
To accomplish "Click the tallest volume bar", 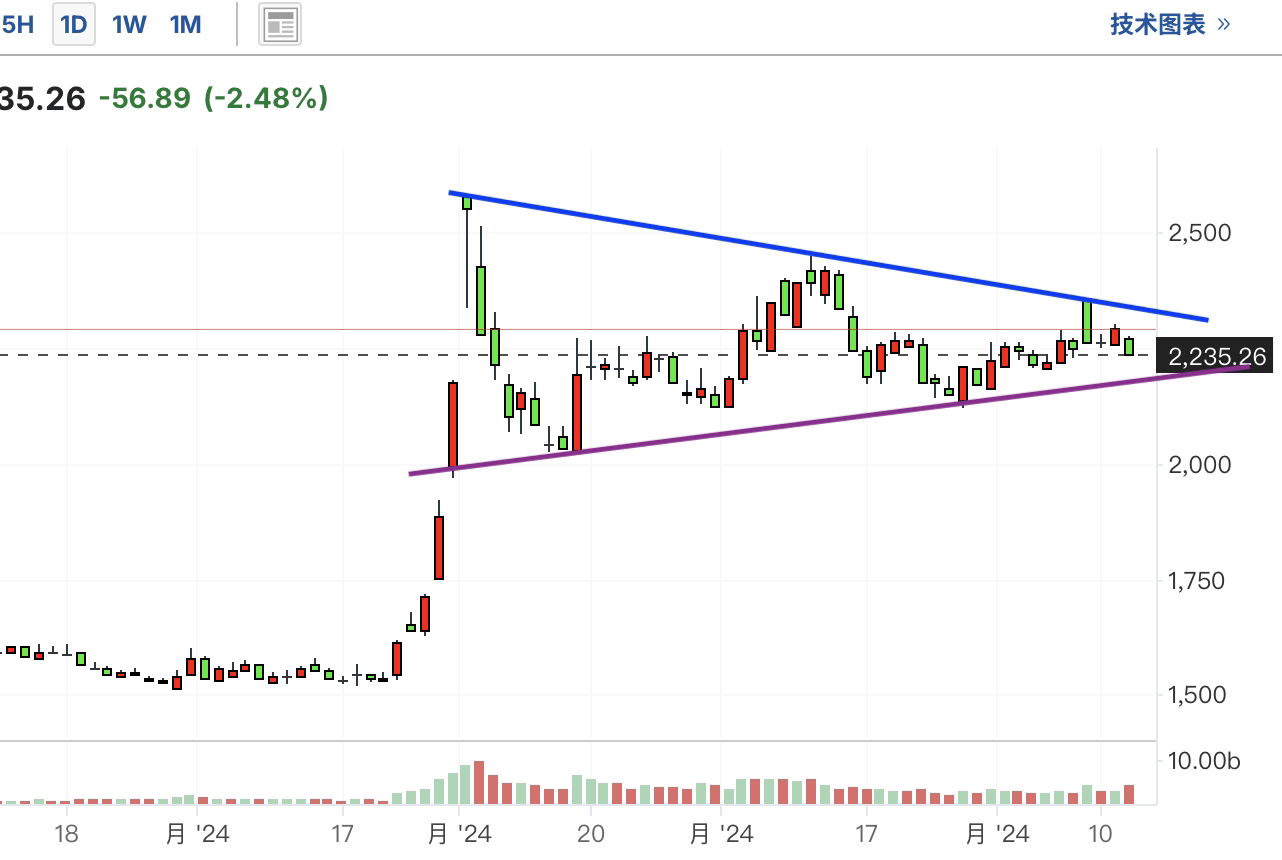I will [x=479, y=783].
